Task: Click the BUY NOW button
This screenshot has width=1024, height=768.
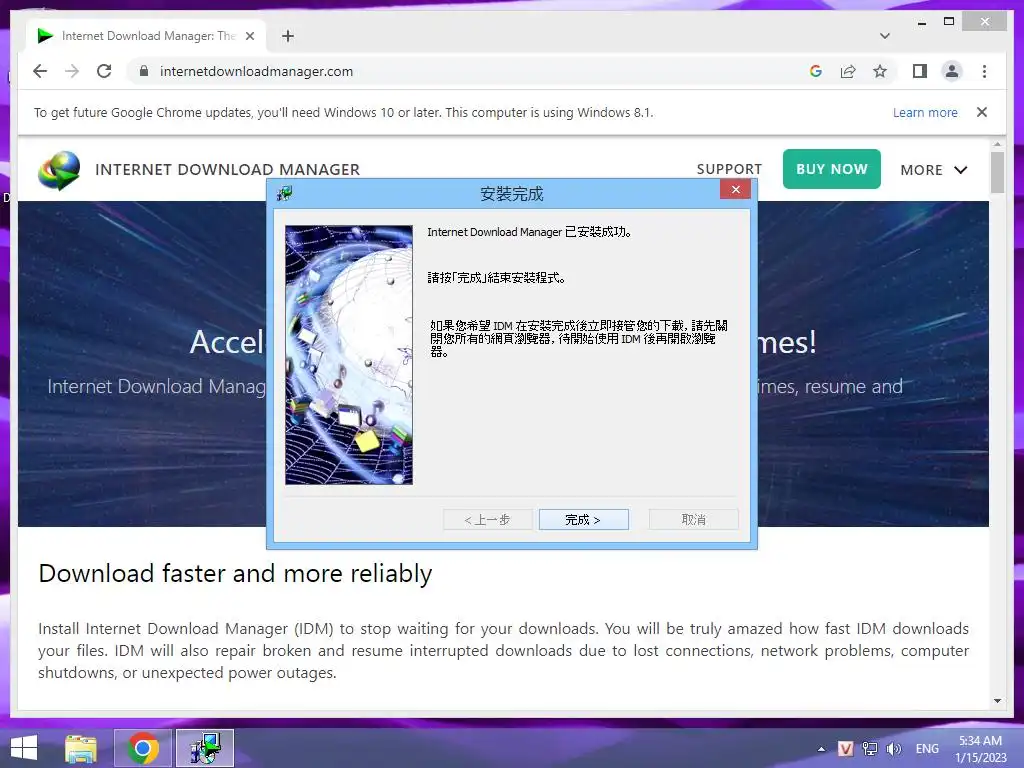Action: [x=831, y=169]
